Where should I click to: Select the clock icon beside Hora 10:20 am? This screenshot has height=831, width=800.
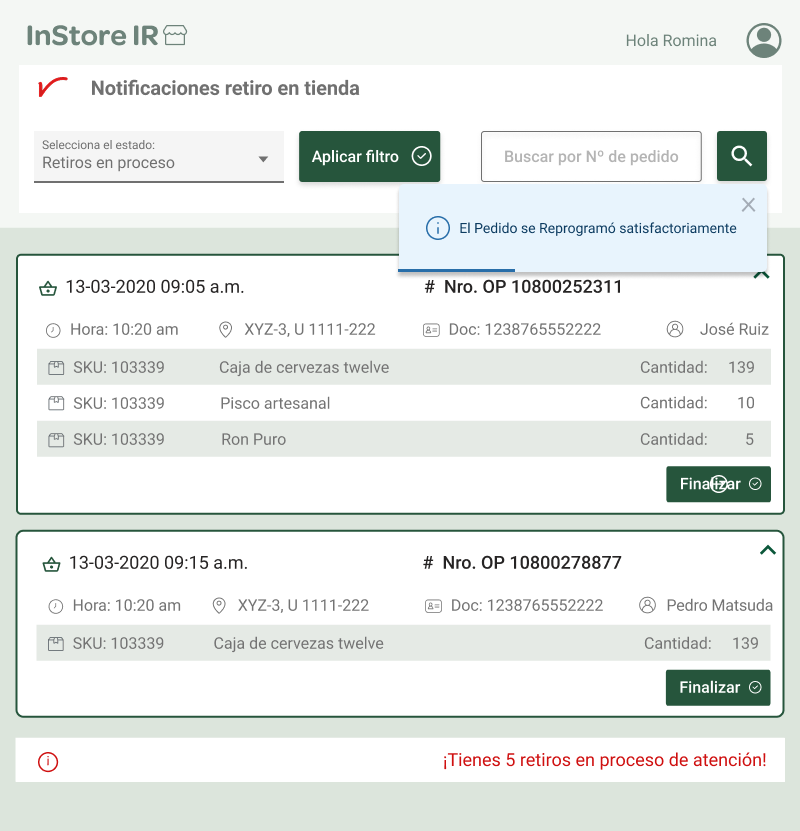click(52, 329)
